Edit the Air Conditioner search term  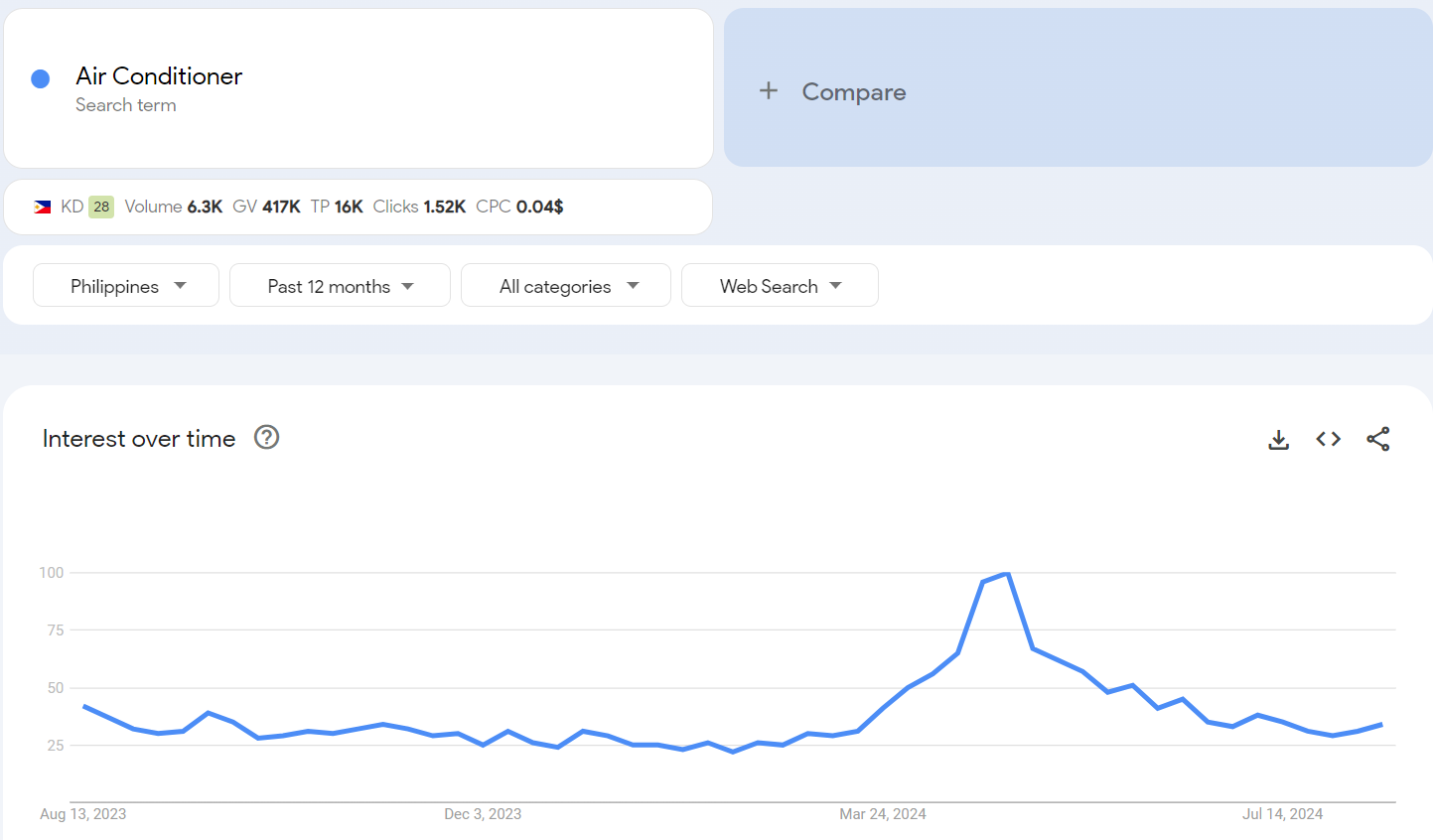[159, 76]
